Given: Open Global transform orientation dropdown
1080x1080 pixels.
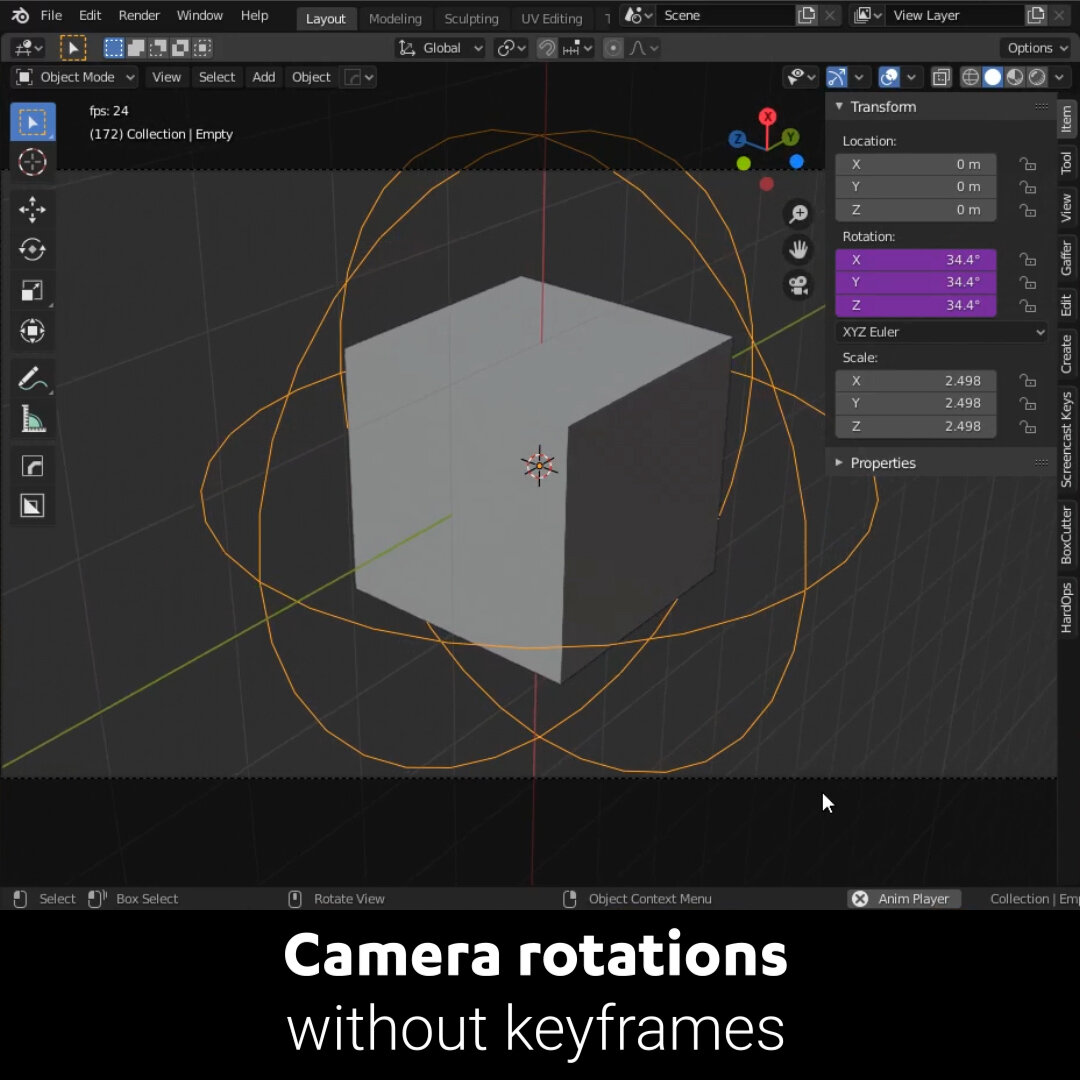Looking at the screenshot, I should 440,48.
